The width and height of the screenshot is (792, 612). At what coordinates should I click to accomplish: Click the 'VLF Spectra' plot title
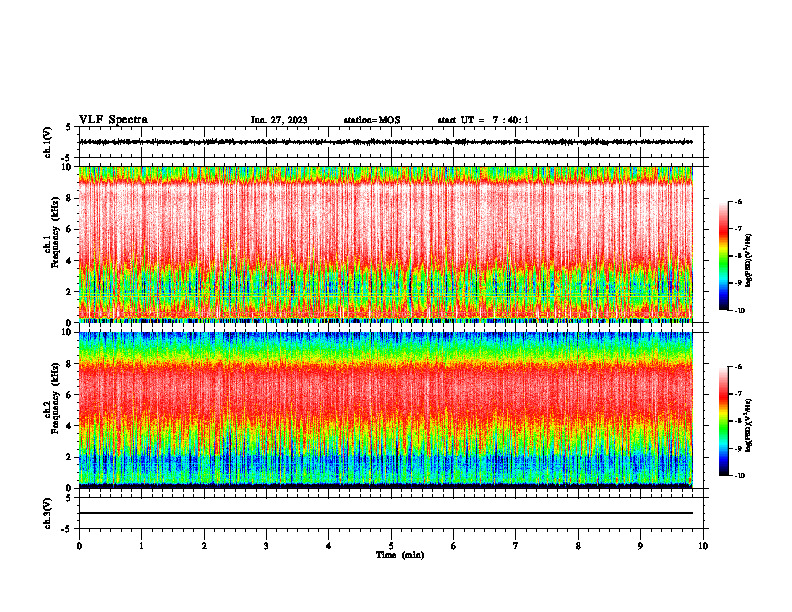113,120
